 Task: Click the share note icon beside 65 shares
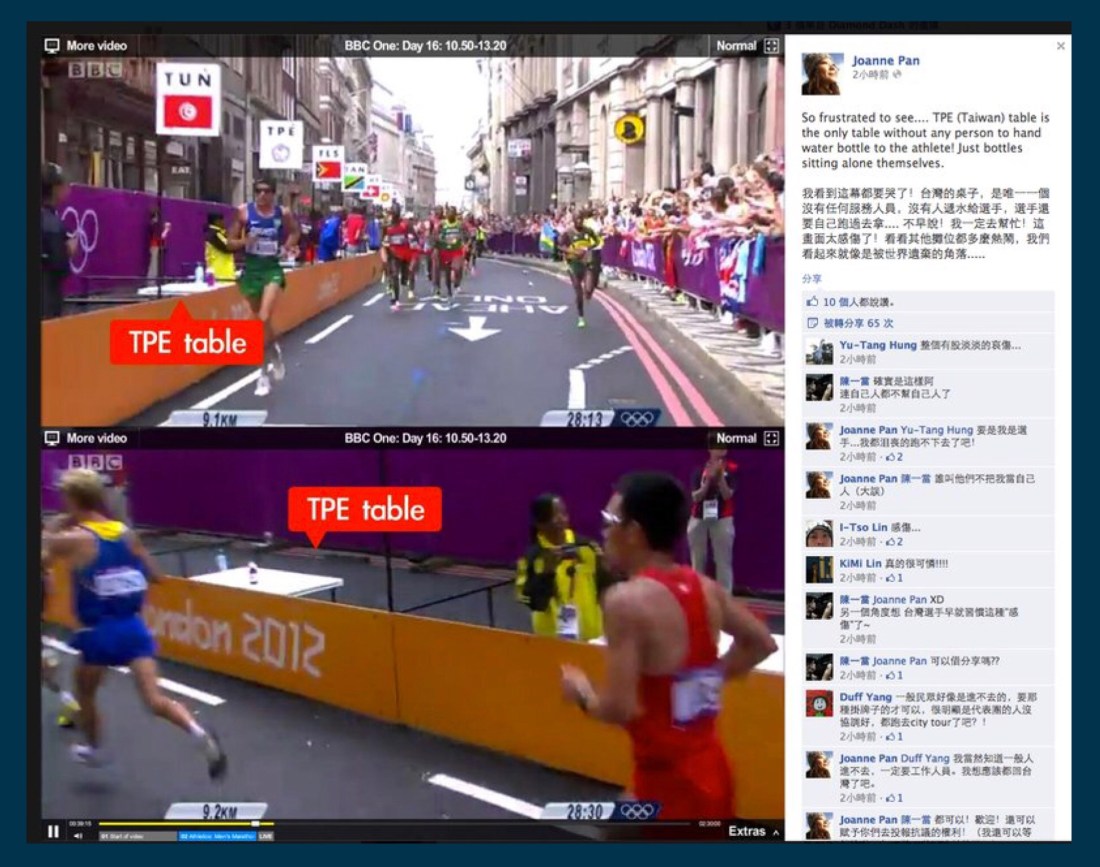(x=812, y=323)
